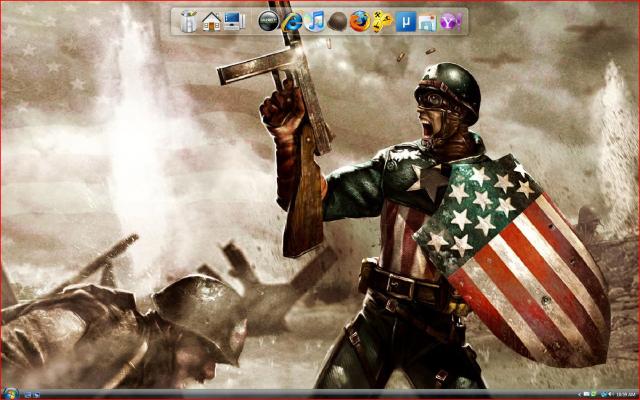Launch the army helmet game icon
640x400 pixels.
coord(337,21)
